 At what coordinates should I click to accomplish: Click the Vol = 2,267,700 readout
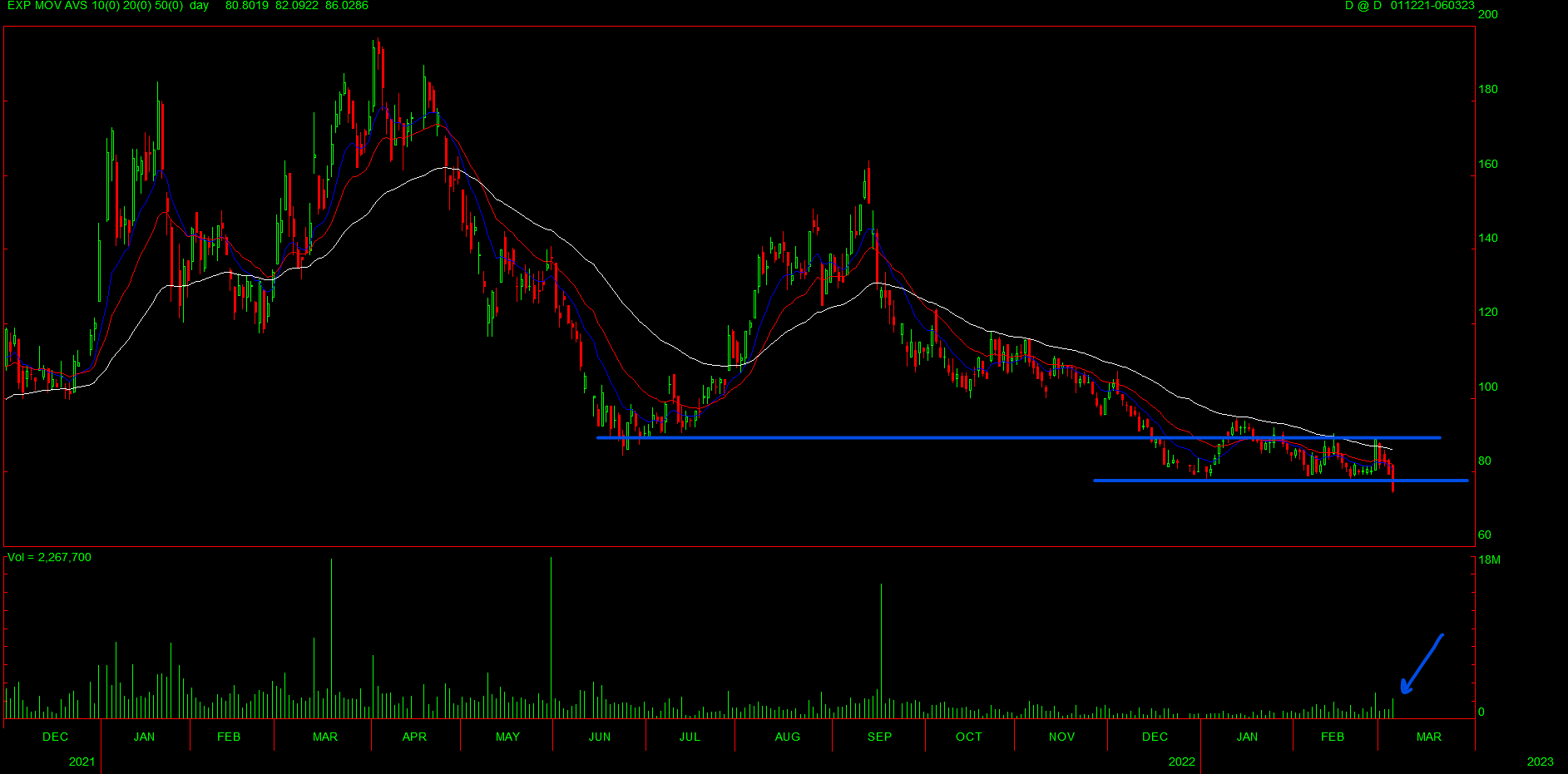pos(49,557)
